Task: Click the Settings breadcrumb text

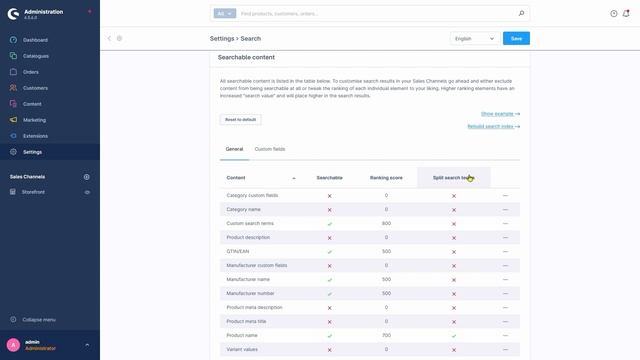Action: 222,38
